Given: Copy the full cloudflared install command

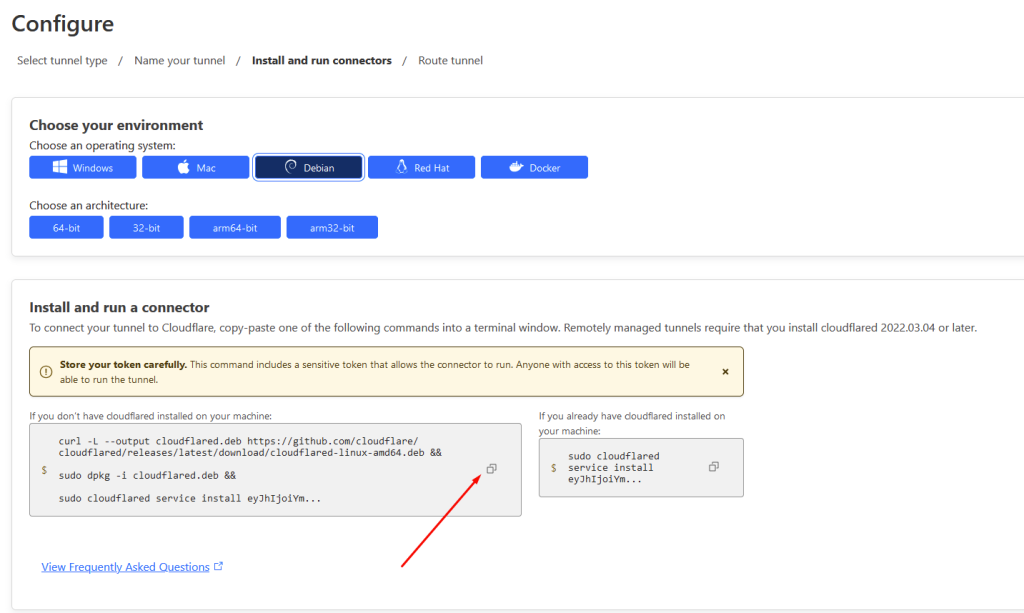Looking at the screenshot, I should tap(491, 469).
